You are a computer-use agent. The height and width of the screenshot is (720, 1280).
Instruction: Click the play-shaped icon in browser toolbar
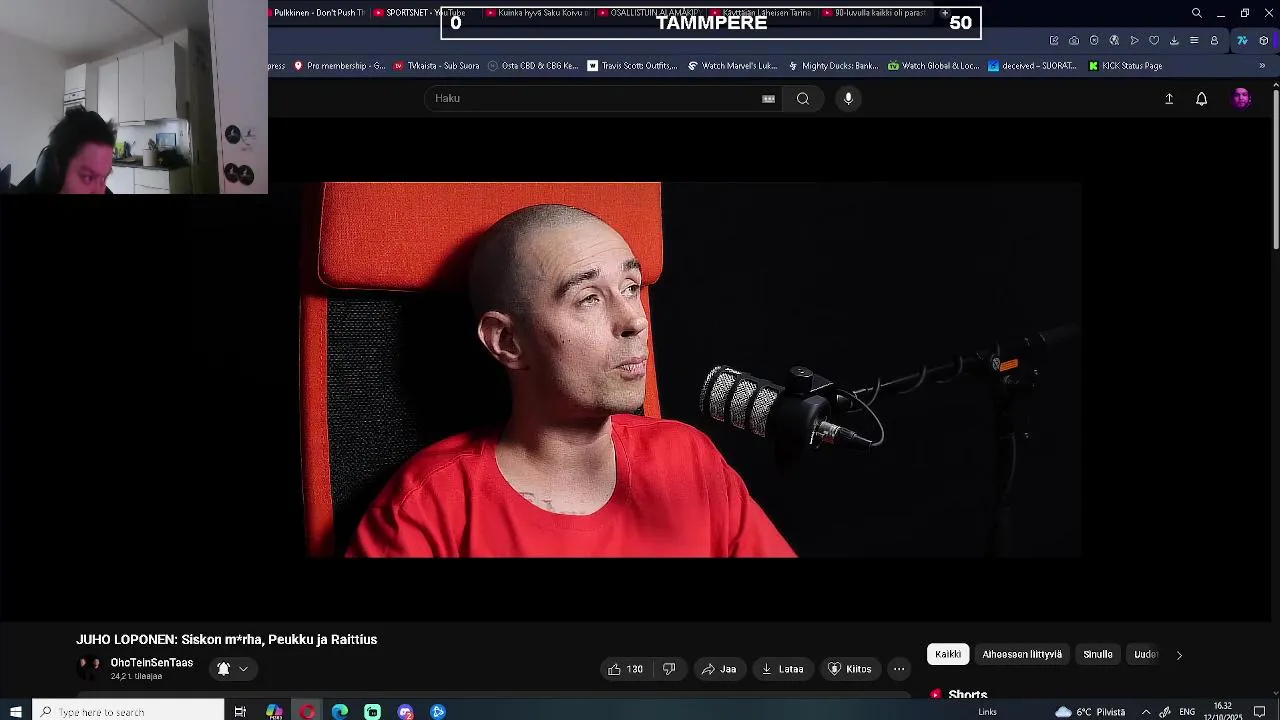(1134, 40)
